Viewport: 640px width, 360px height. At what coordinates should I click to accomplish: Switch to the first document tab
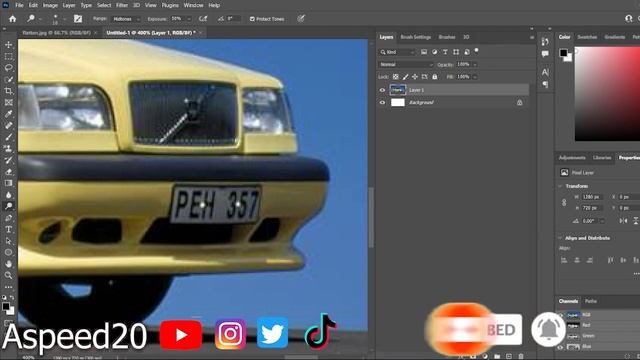pos(57,33)
